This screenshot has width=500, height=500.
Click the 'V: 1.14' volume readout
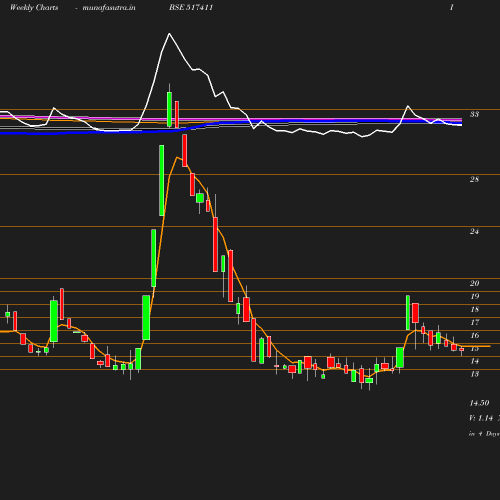(x=481, y=418)
